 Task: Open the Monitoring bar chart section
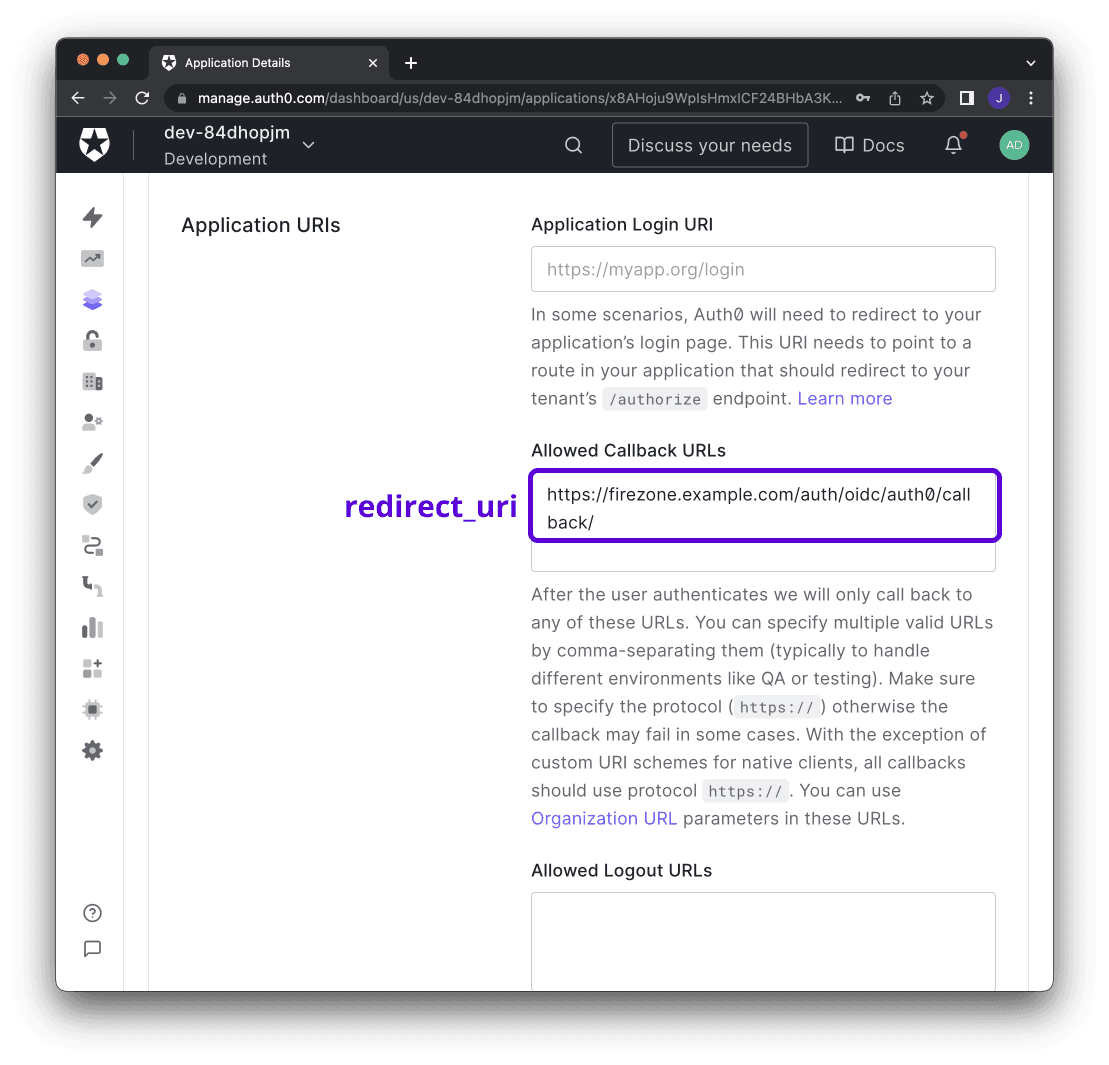[x=92, y=627]
